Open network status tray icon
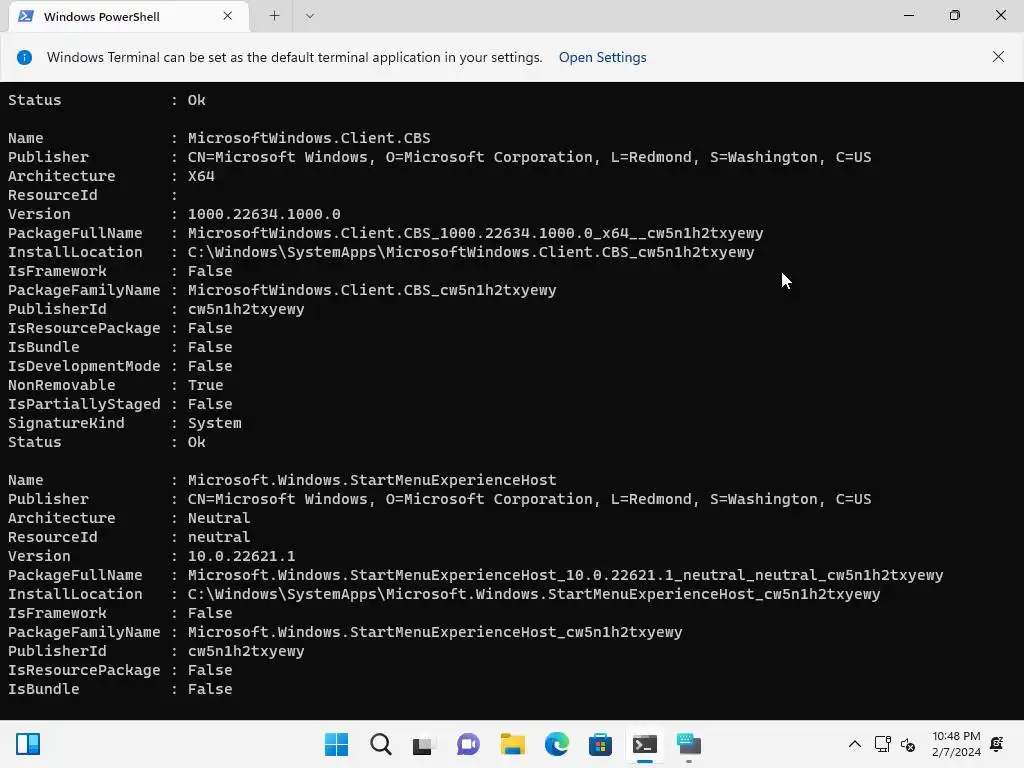 pyautogui.click(x=882, y=744)
